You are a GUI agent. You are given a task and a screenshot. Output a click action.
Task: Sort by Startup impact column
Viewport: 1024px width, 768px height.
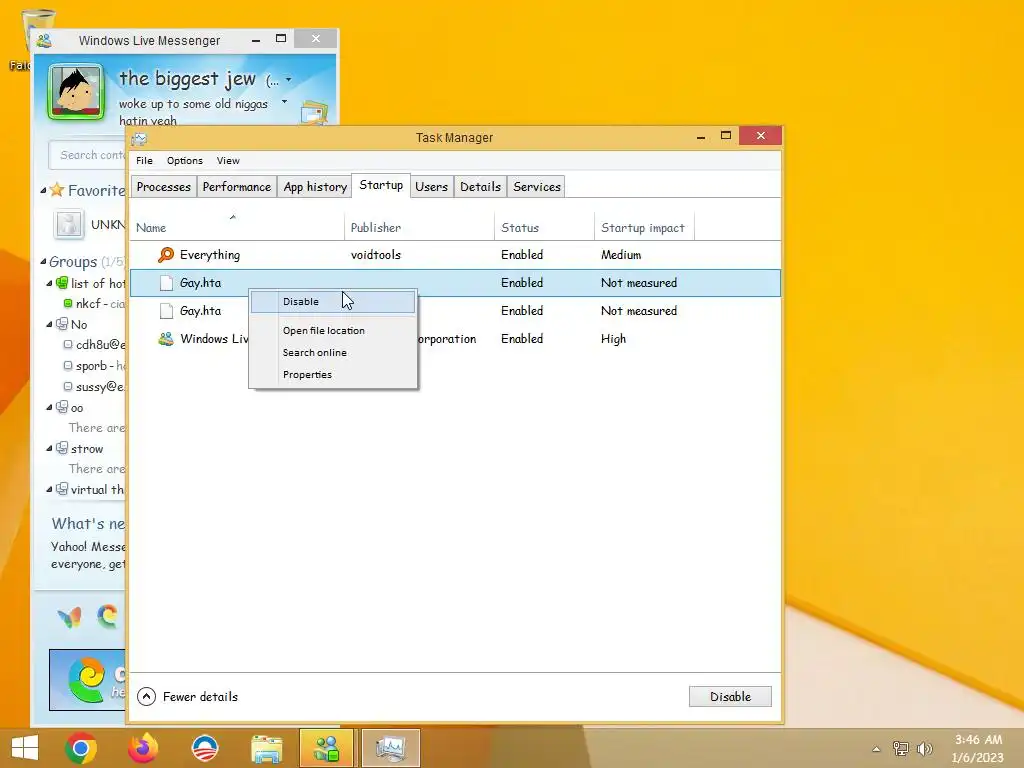point(643,228)
